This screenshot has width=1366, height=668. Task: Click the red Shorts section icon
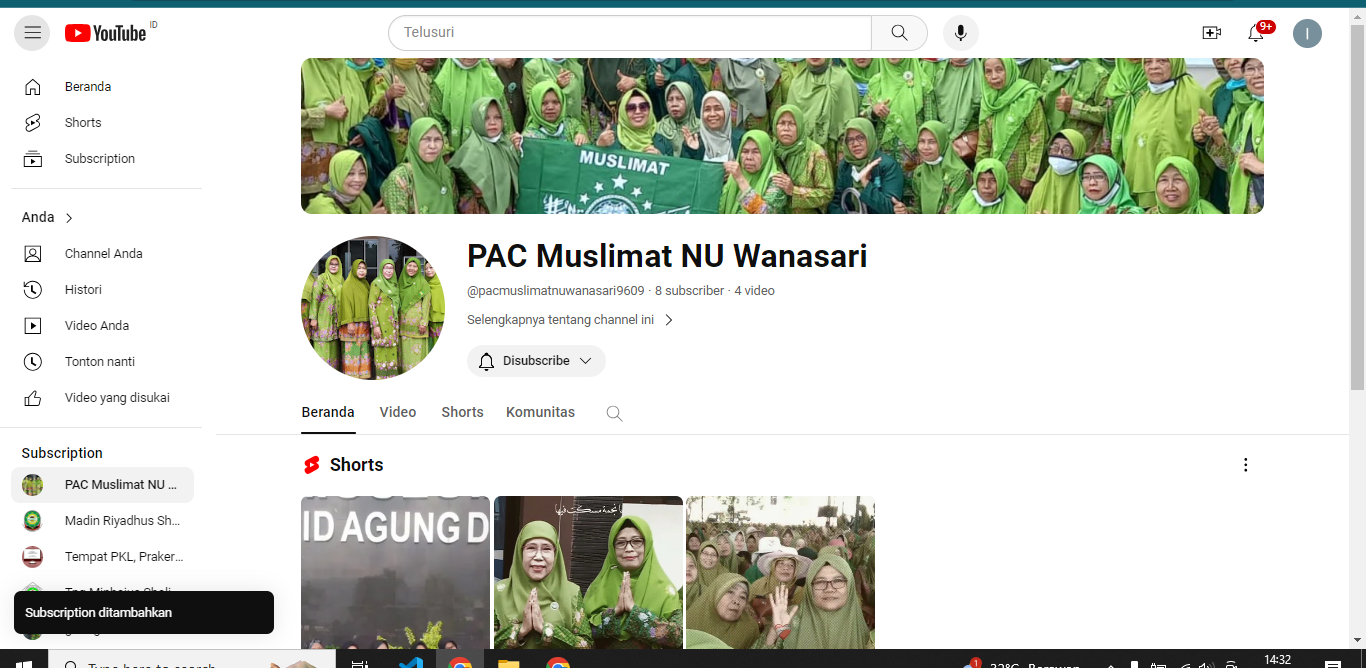pyautogui.click(x=312, y=465)
